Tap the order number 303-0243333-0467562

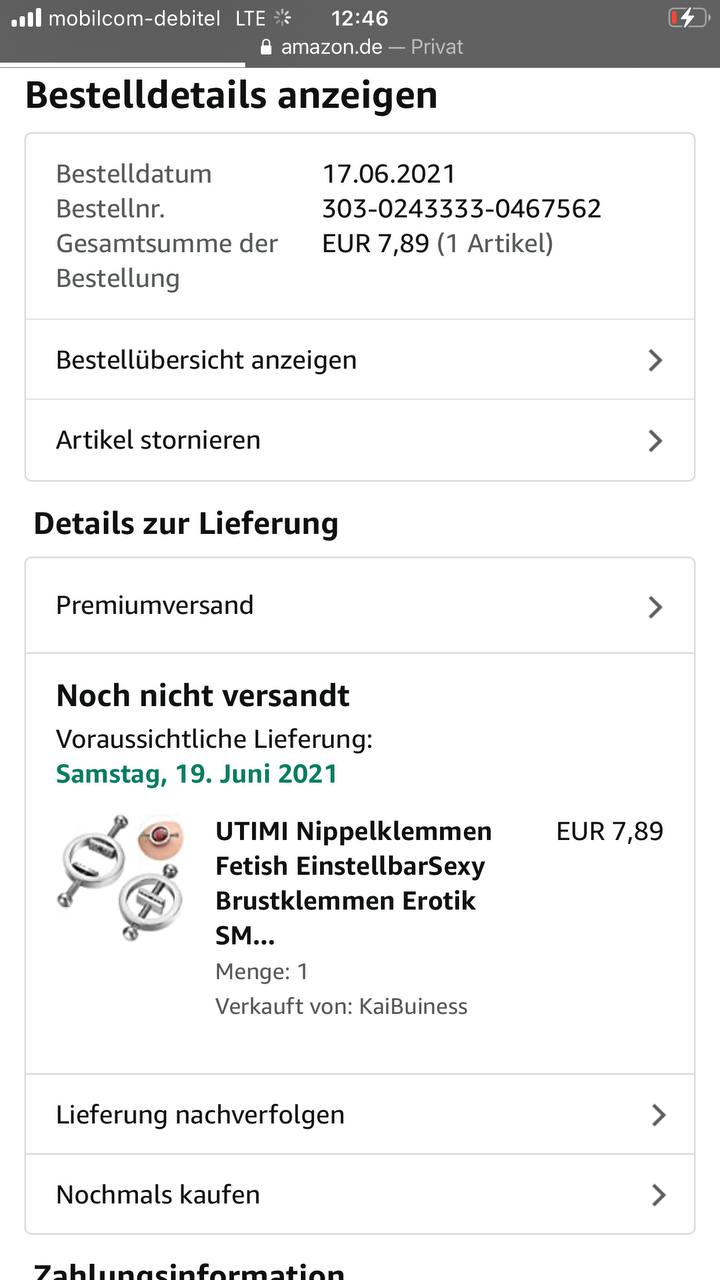coord(461,208)
